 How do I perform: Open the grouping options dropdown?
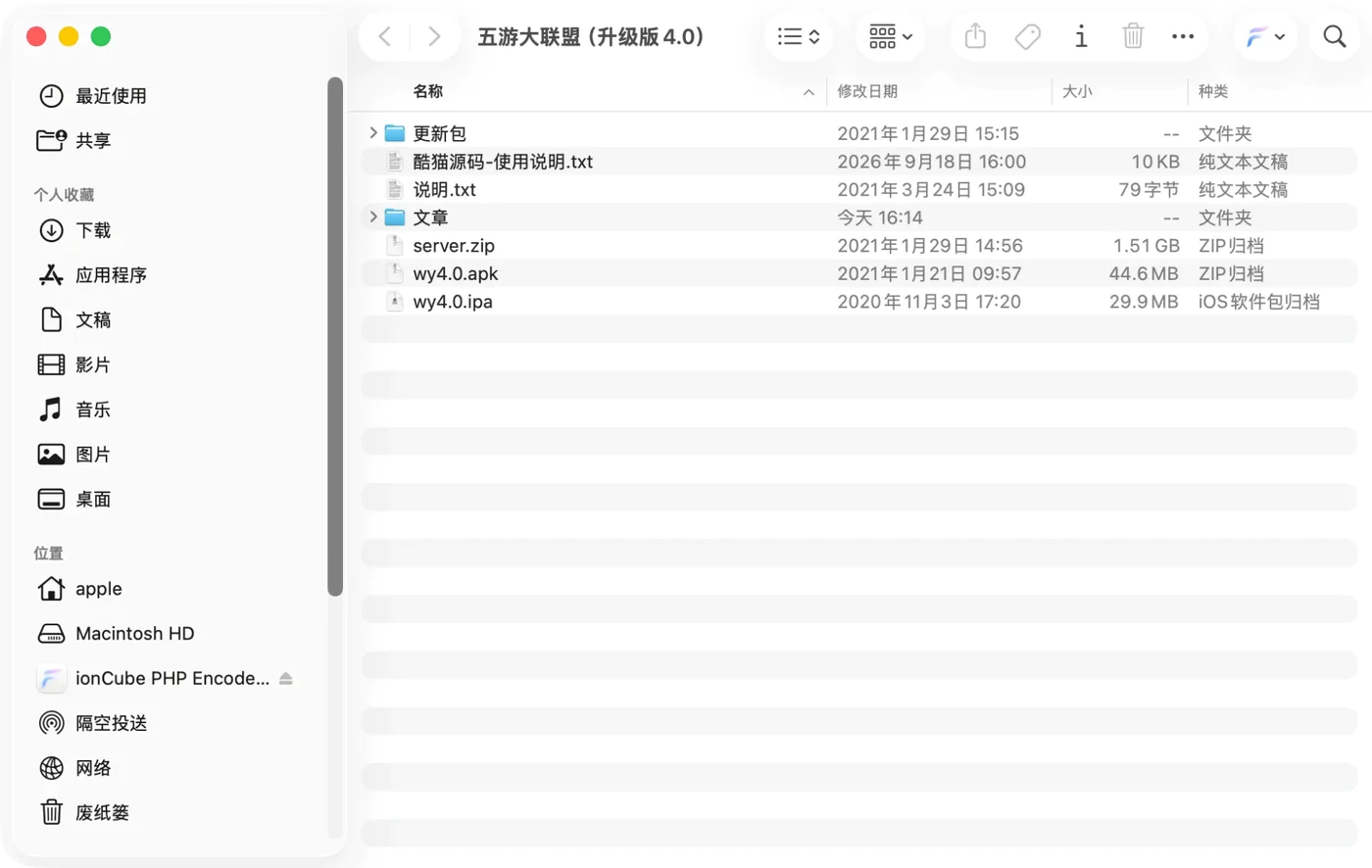pos(891,37)
